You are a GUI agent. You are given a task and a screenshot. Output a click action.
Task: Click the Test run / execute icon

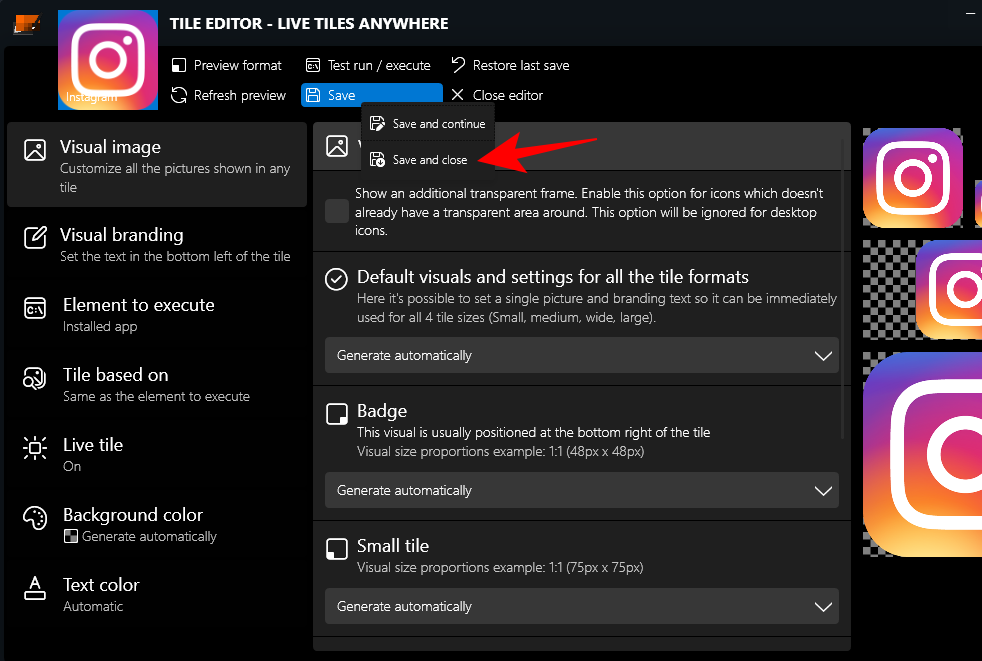pyautogui.click(x=313, y=65)
